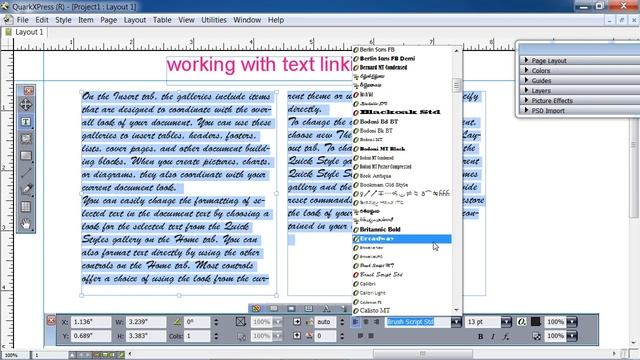640x360 pixels.
Task: Click the Classic tab icon of Measurements
Action: pyautogui.click(x=256, y=308)
